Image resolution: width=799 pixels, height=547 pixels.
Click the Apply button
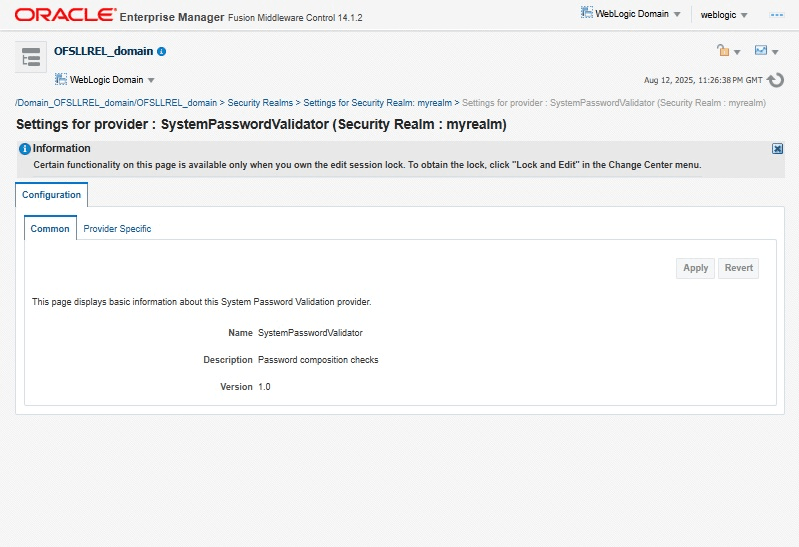tap(696, 268)
